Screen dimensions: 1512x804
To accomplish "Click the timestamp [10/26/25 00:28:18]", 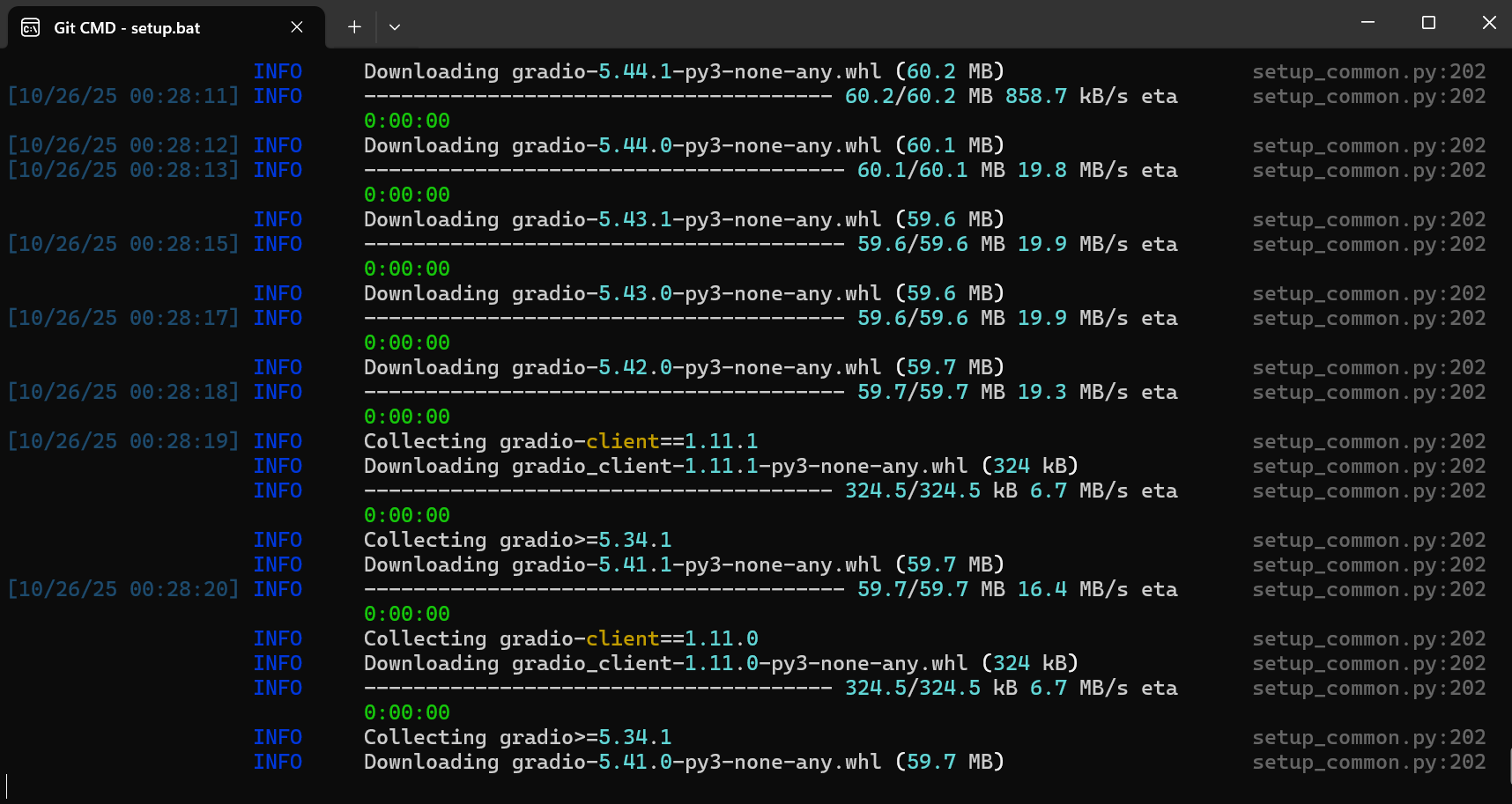I will [123, 392].
